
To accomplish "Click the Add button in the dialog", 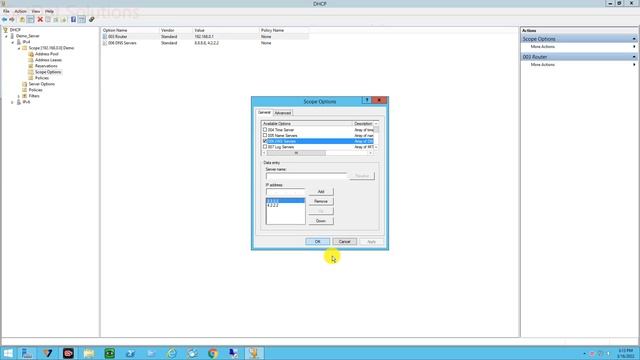I will point(321,191).
